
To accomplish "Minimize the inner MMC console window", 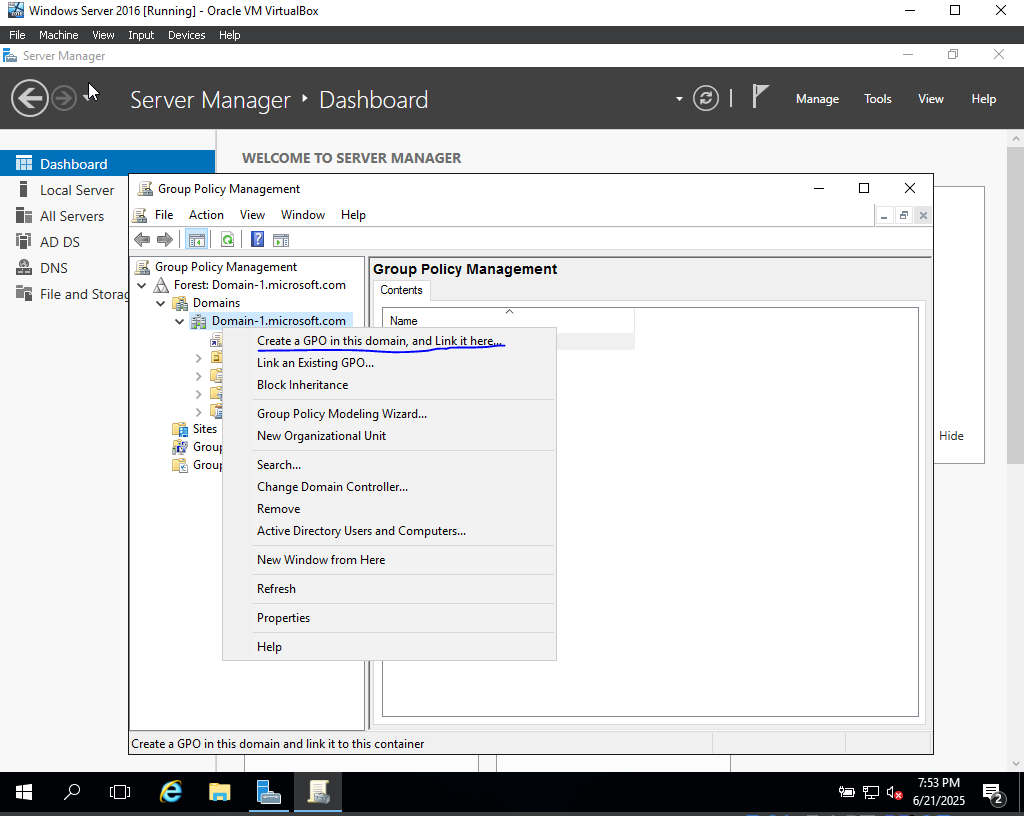I will pos(884,215).
